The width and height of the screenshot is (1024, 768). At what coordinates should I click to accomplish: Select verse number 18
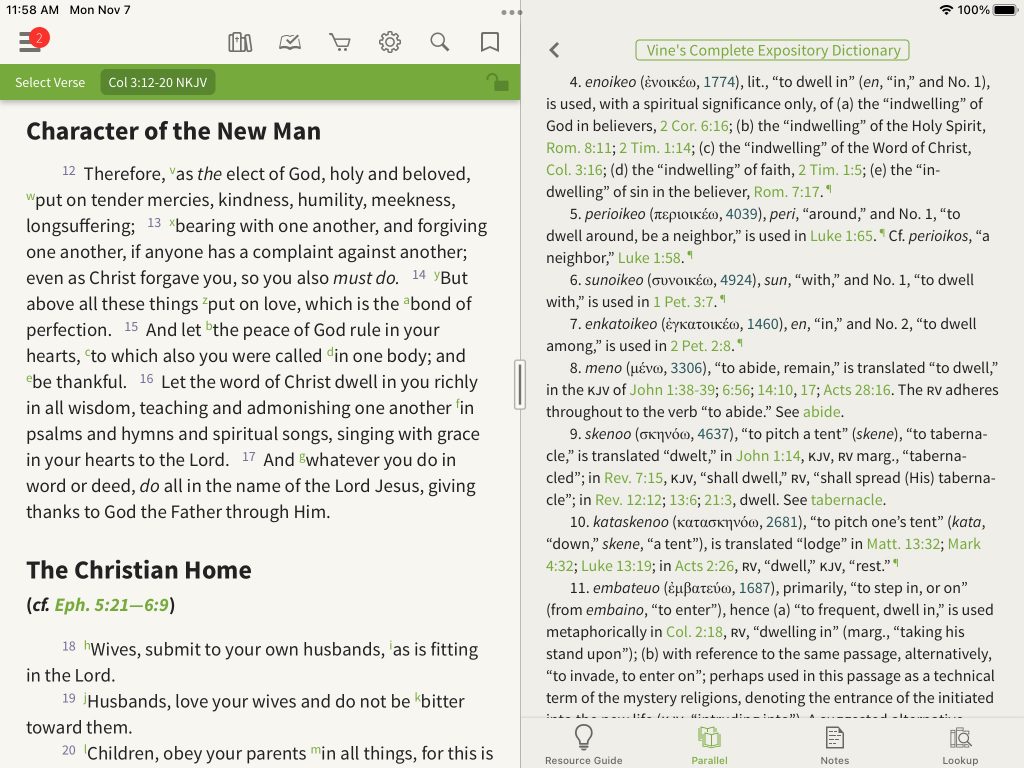69,646
